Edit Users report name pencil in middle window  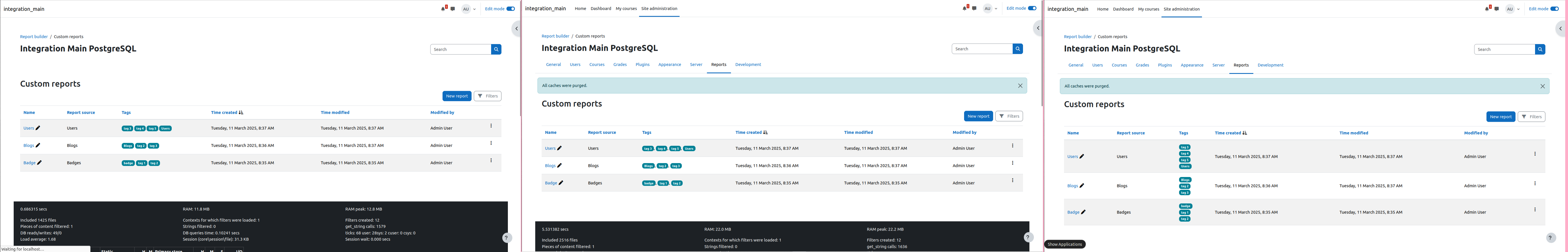point(560,148)
